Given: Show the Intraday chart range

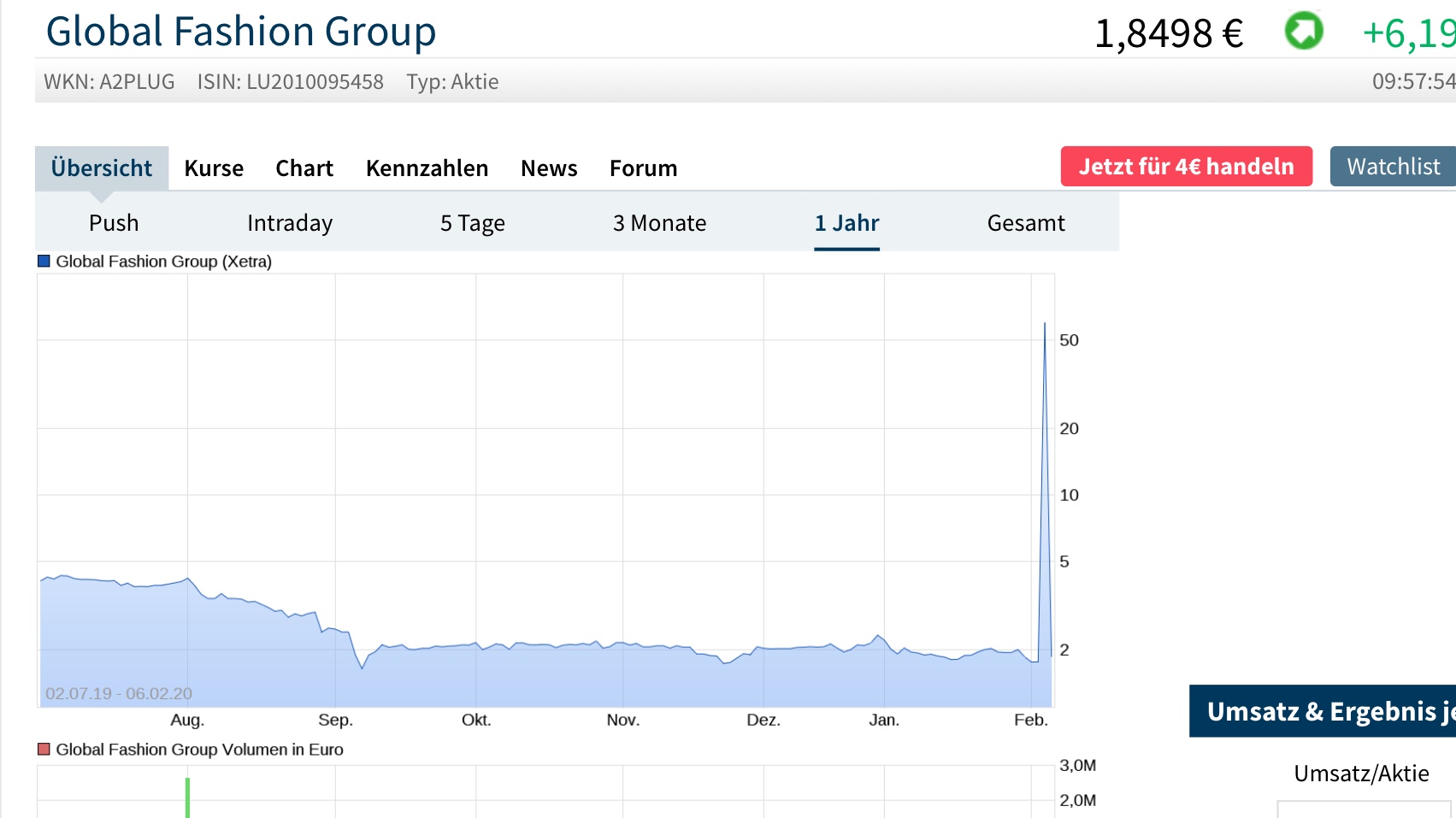Looking at the screenshot, I should click(x=290, y=223).
